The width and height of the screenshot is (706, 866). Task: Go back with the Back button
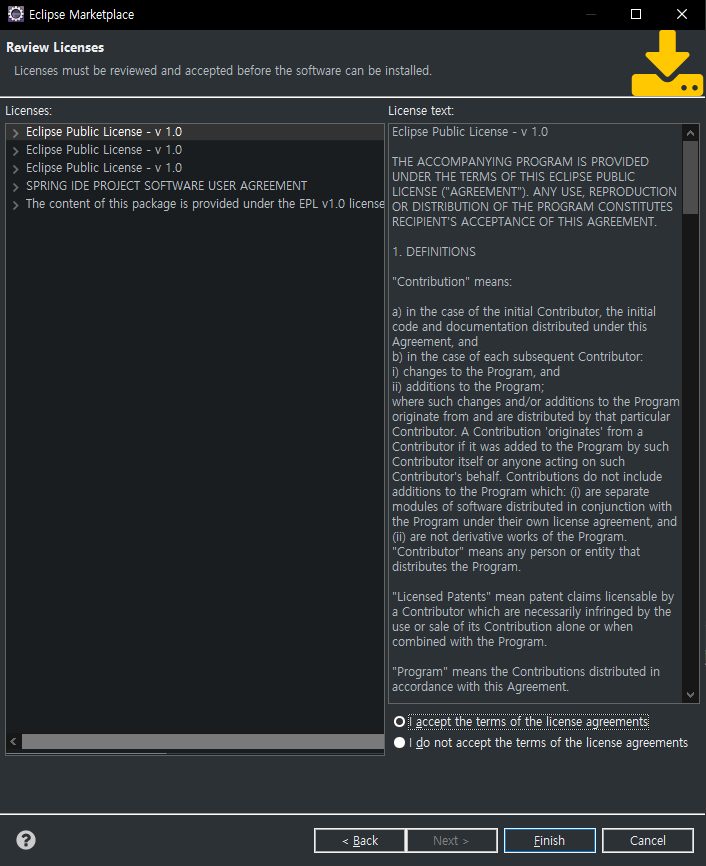click(360, 841)
